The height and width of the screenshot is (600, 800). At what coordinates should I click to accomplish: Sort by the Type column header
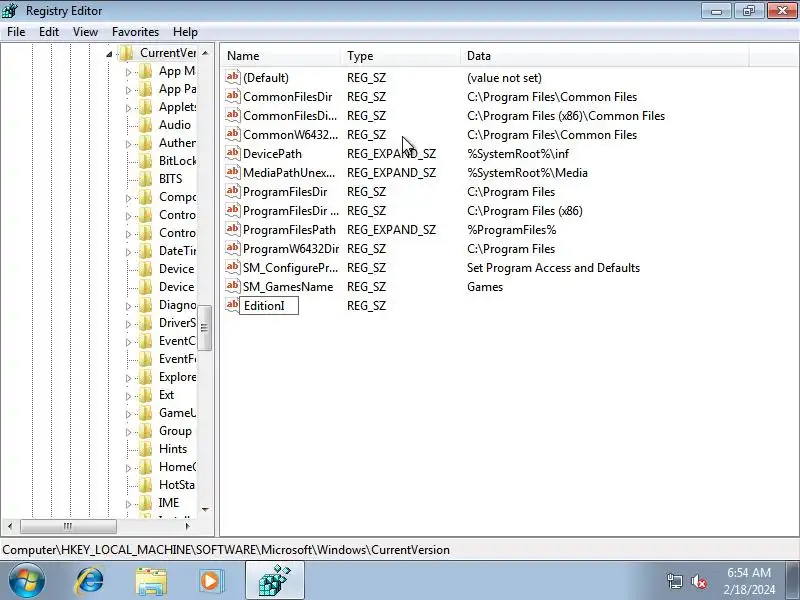coord(401,56)
